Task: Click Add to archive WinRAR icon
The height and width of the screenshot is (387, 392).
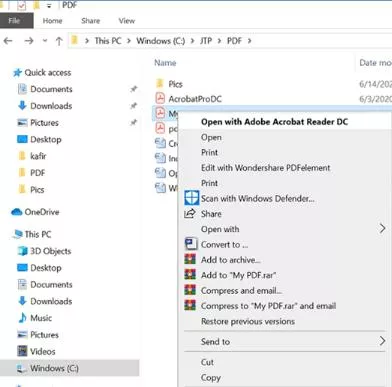Action: tap(190, 259)
